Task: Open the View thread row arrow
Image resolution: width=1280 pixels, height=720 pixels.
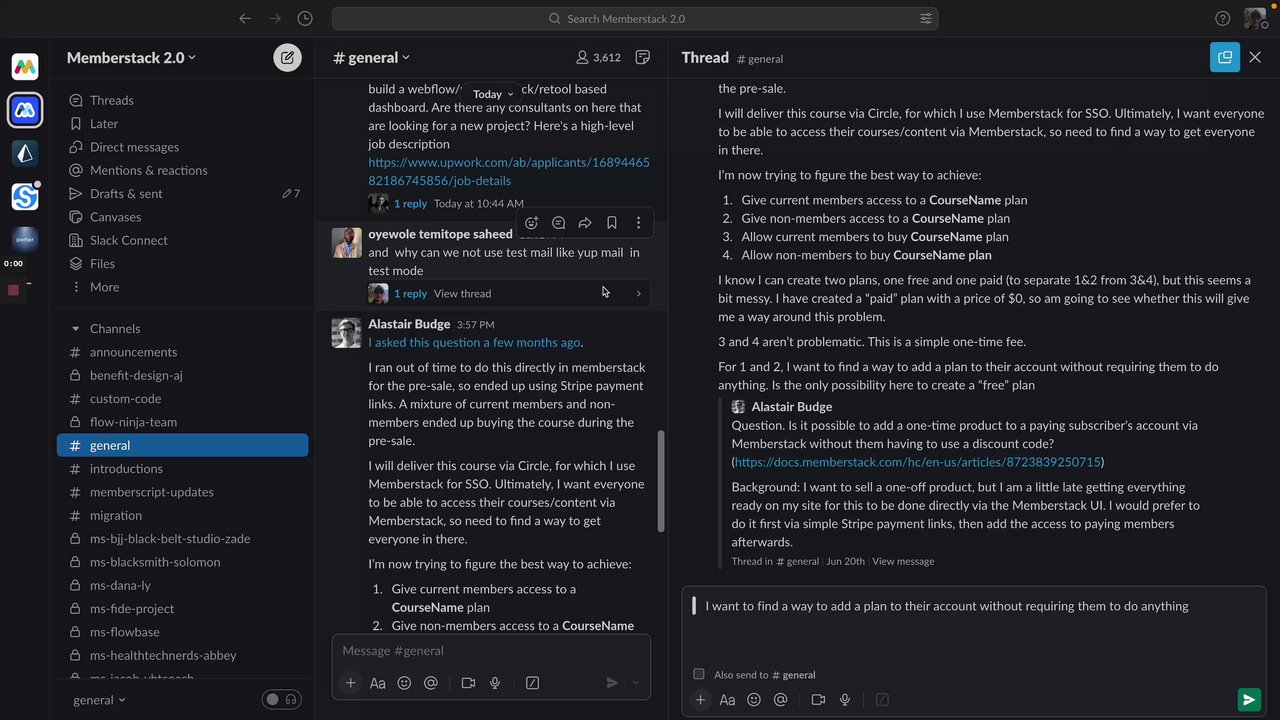Action: coord(638,293)
